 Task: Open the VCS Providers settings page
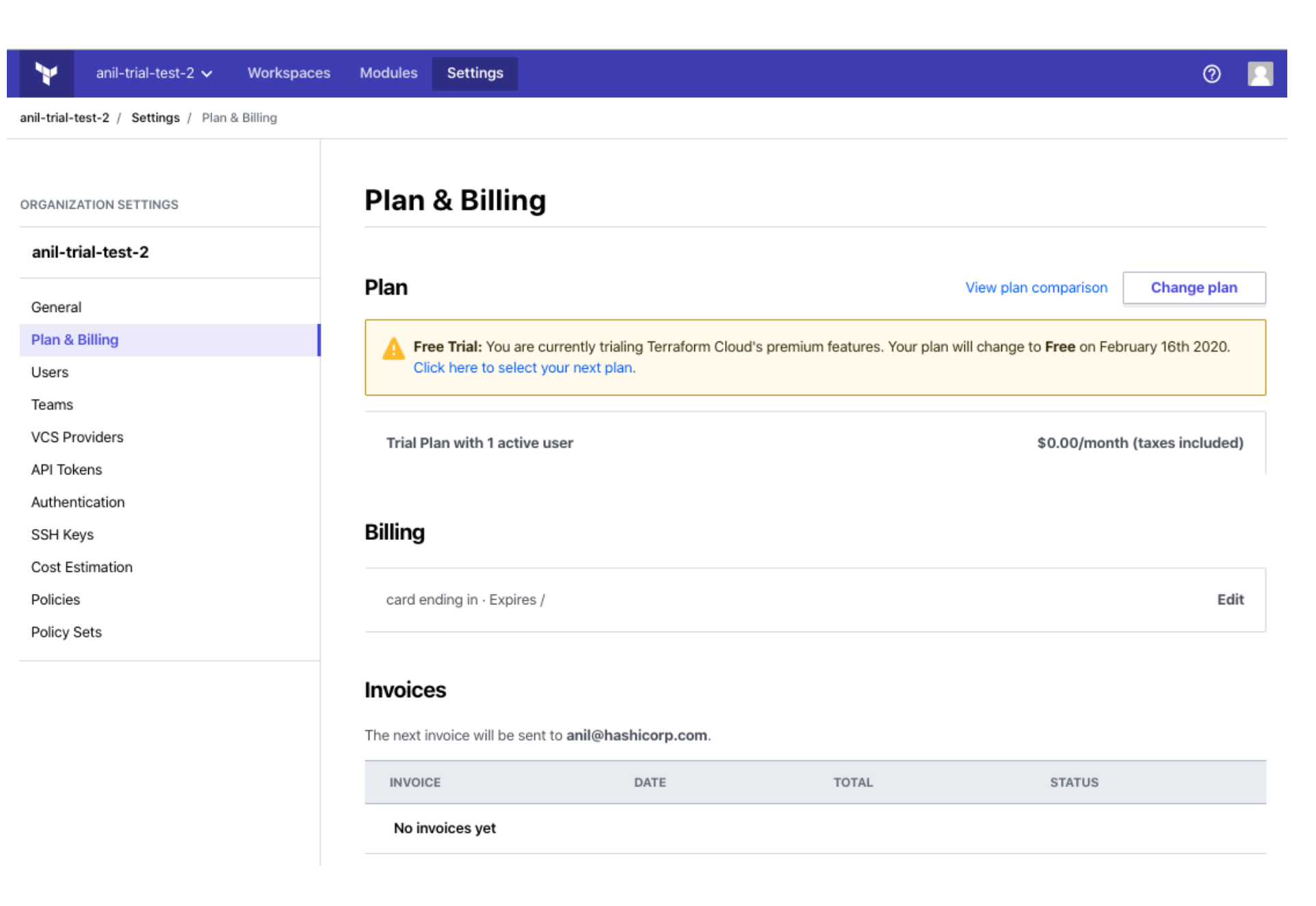(77, 438)
